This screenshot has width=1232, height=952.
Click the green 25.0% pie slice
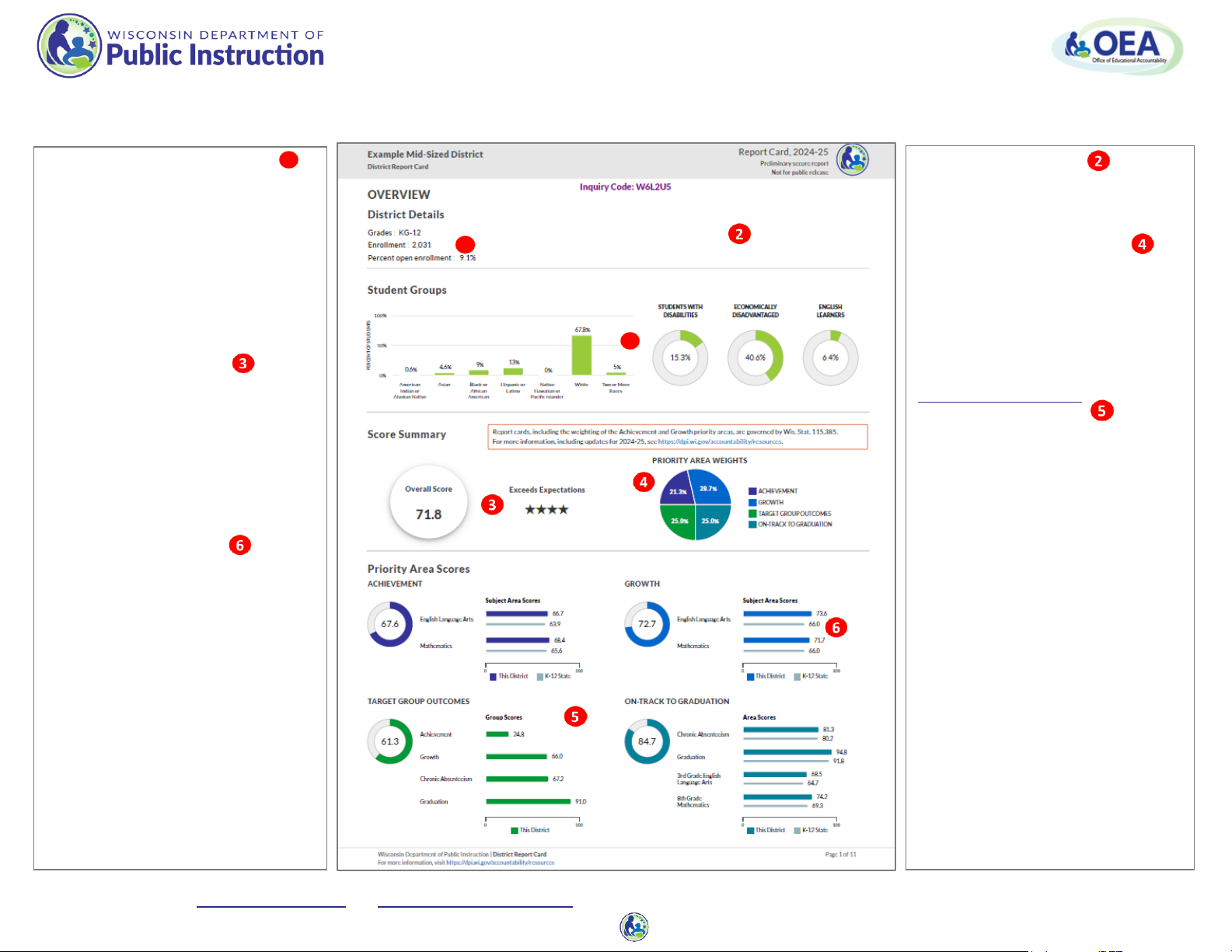click(x=679, y=521)
